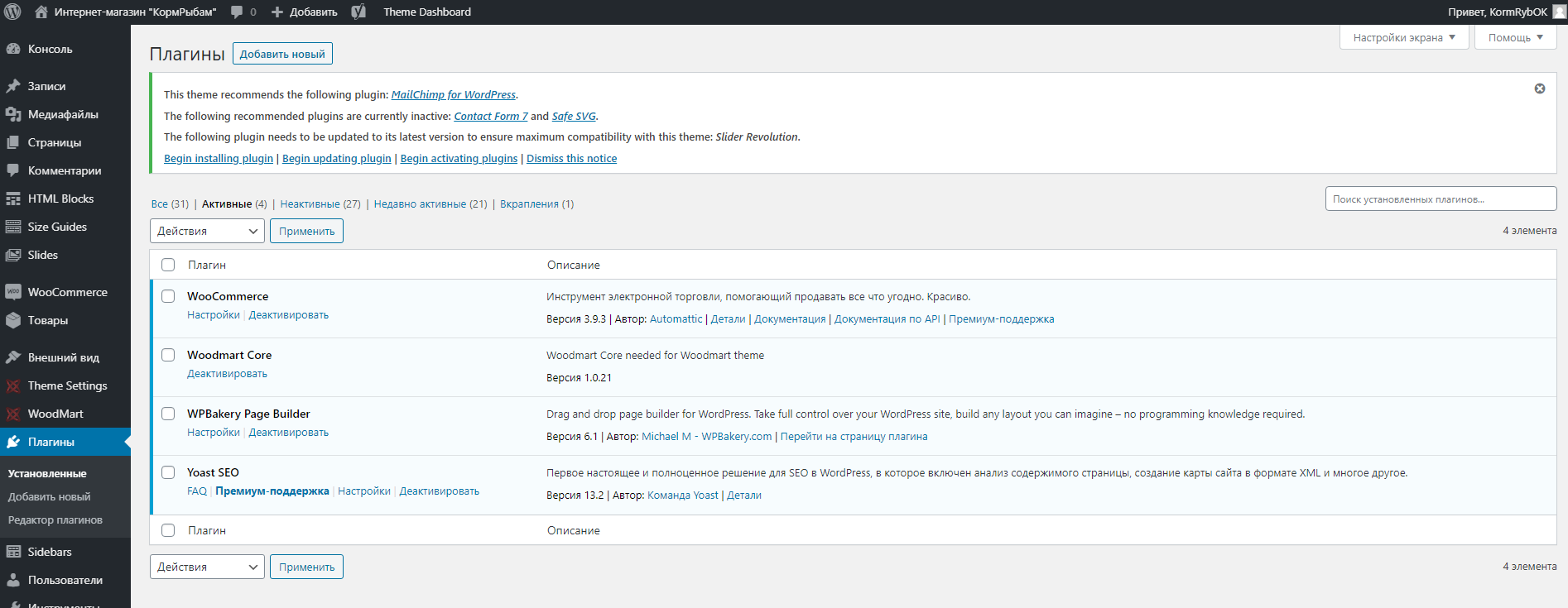
Task: Expand the Настройки экрана screen options panel
Action: 1403,37
